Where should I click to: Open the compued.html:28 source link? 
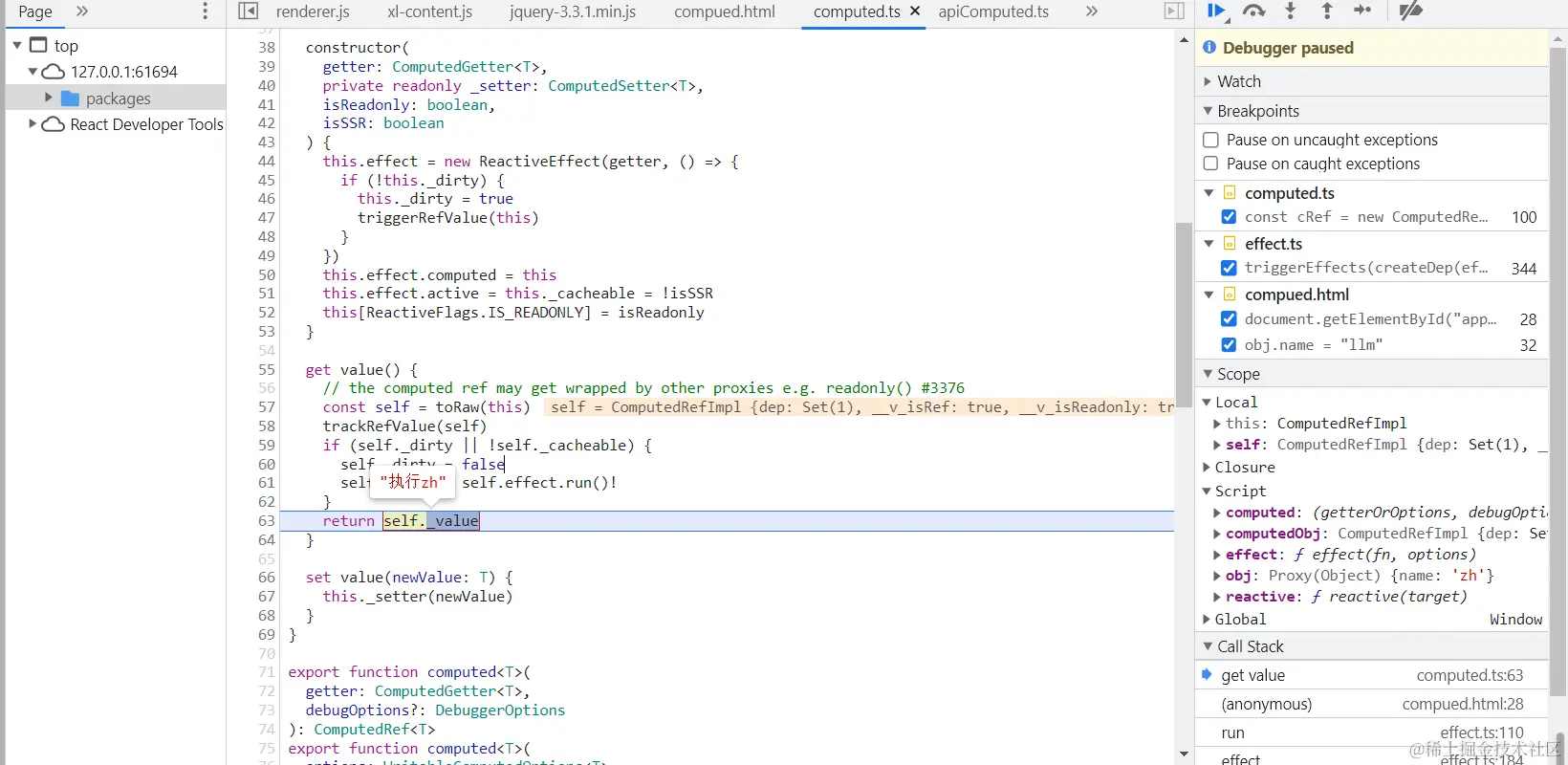[x=1463, y=704]
